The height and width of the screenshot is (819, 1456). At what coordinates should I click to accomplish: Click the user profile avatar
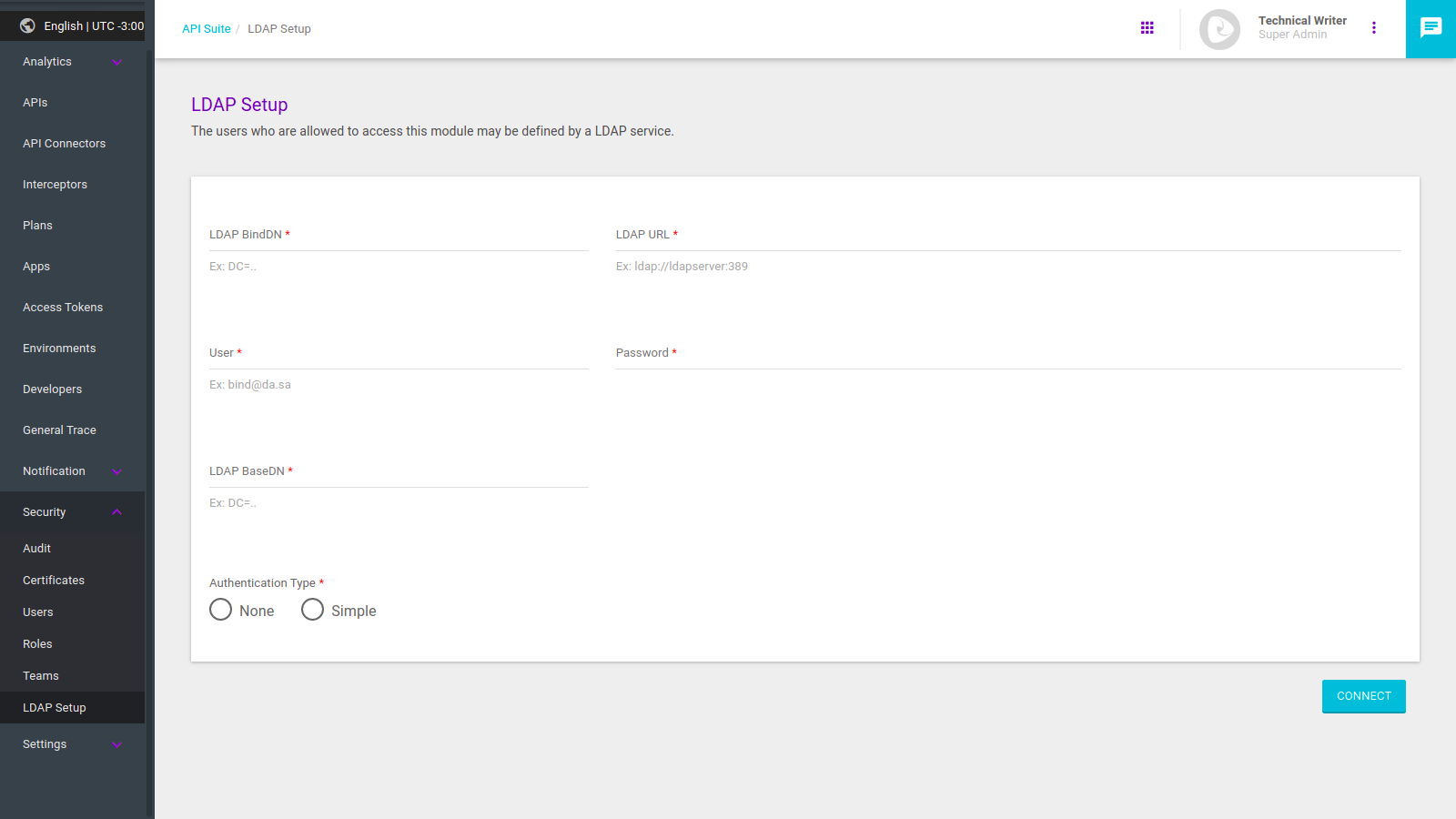(x=1219, y=29)
